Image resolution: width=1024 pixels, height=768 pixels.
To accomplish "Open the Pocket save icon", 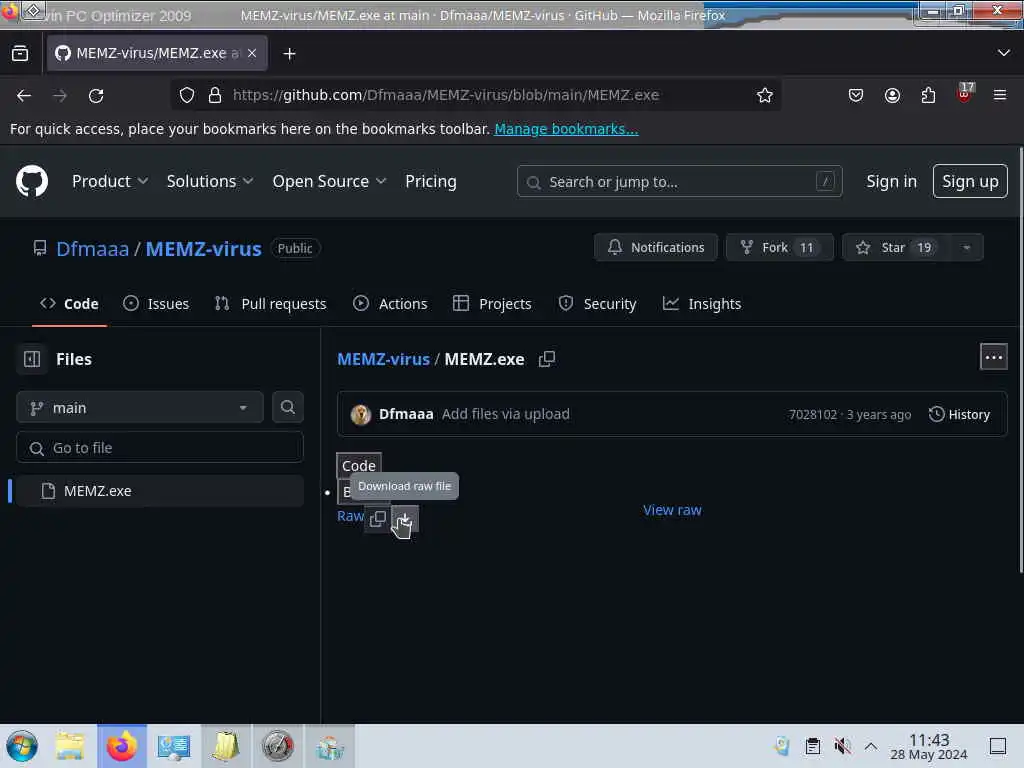I will pyautogui.click(x=856, y=95).
